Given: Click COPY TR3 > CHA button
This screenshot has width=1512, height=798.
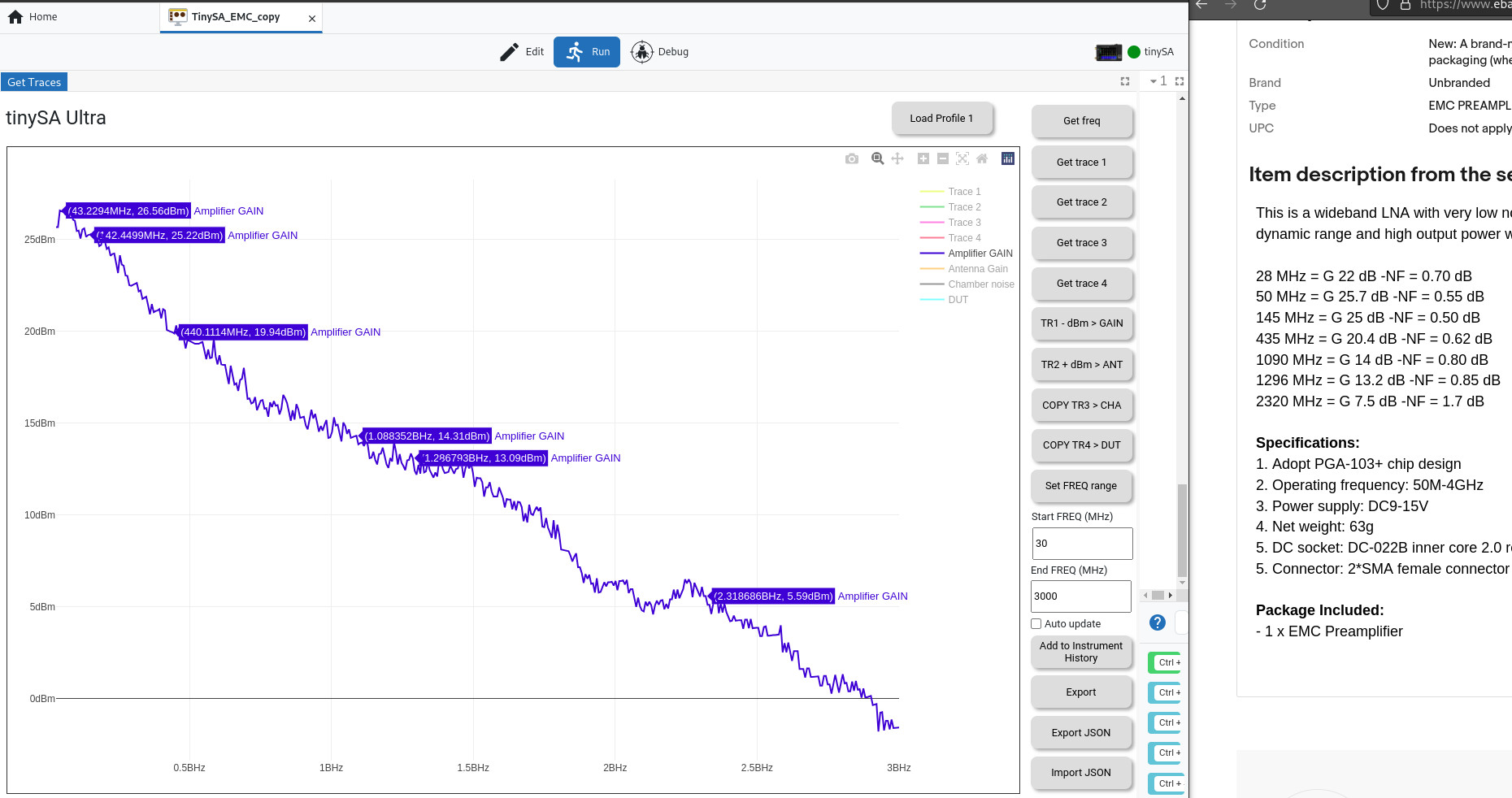Looking at the screenshot, I should pyautogui.click(x=1082, y=406).
